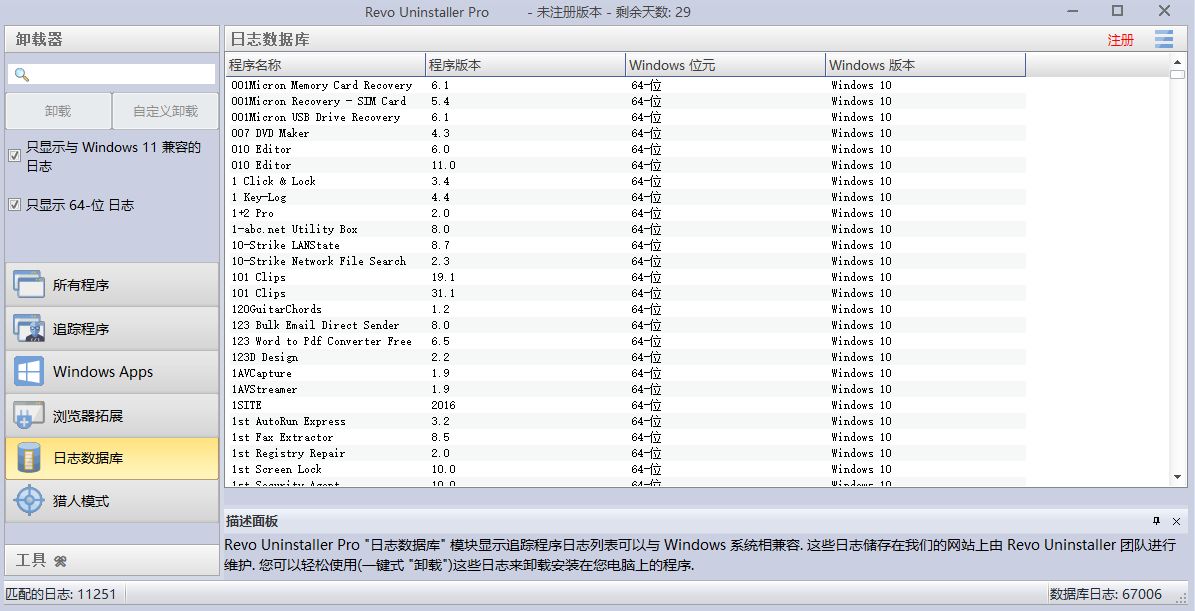Uncheck 只显示与 Windows 11 兼容的日志 checkbox

click(x=14, y=155)
